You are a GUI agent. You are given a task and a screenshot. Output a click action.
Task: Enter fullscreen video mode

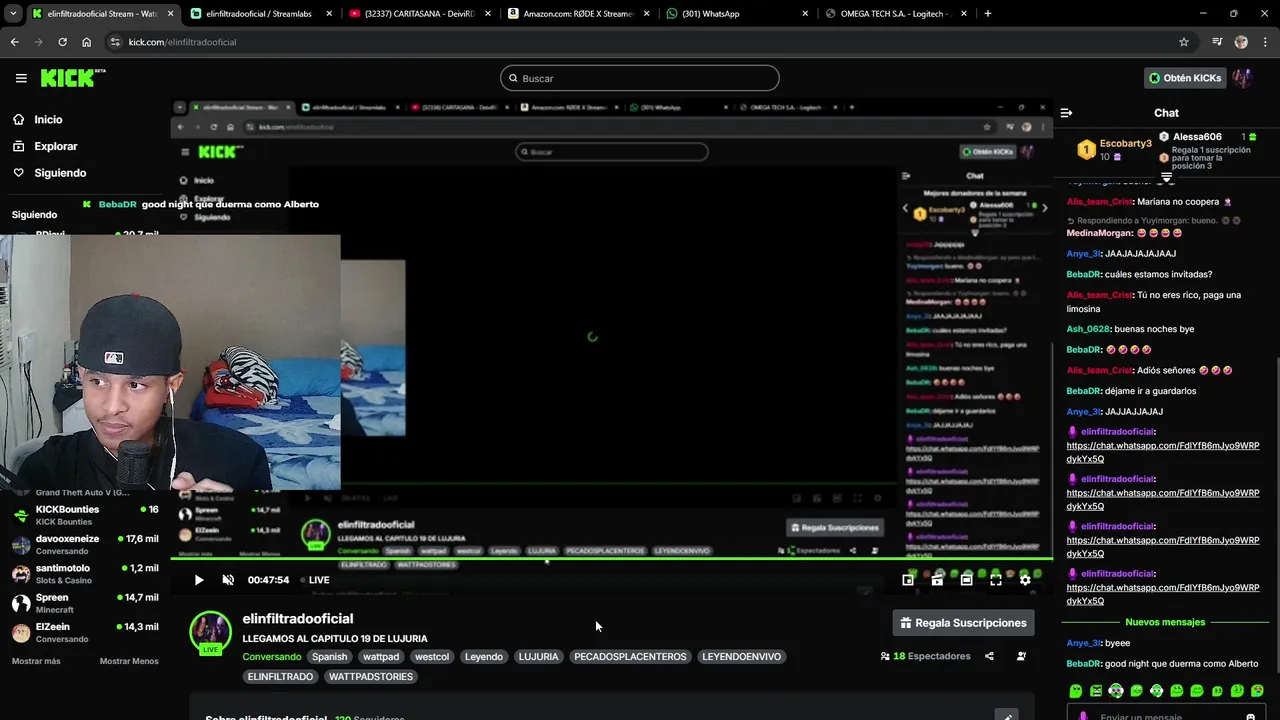pyautogui.click(x=996, y=580)
